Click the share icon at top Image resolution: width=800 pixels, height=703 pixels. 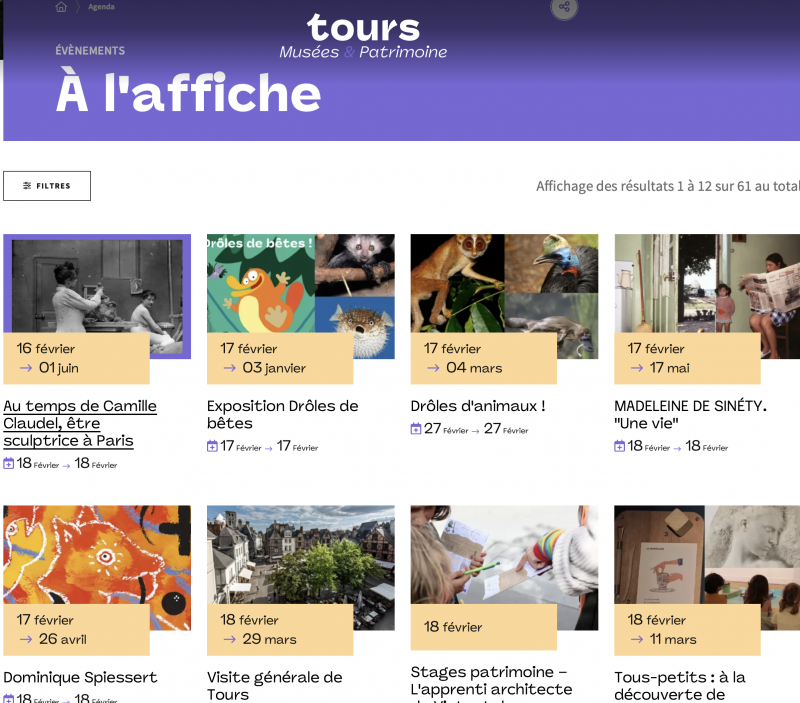click(x=564, y=7)
